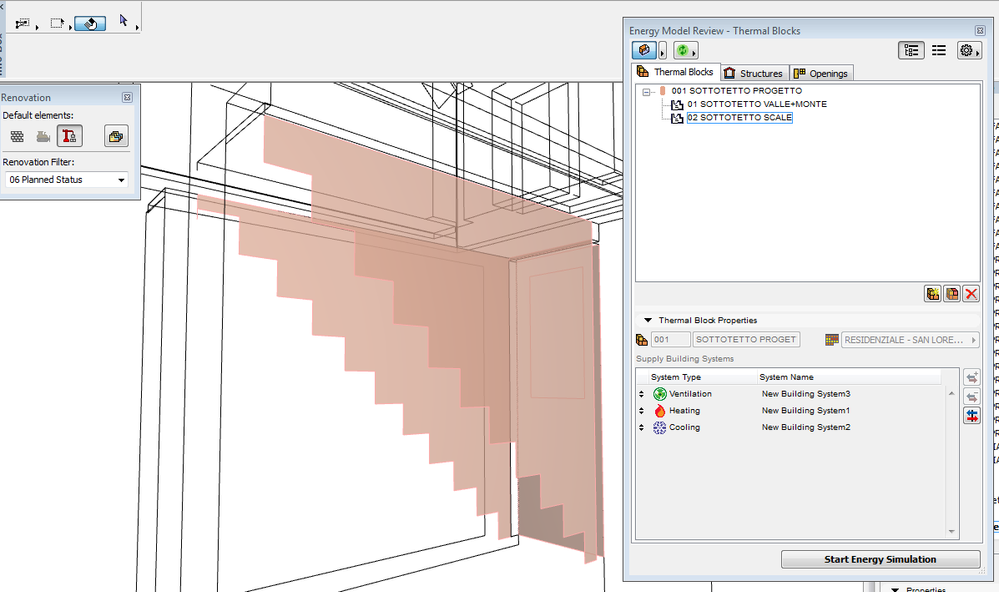This screenshot has width=999, height=592.
Task: Collapse the Thermal Block Properties section
Action: pos(648,320)
